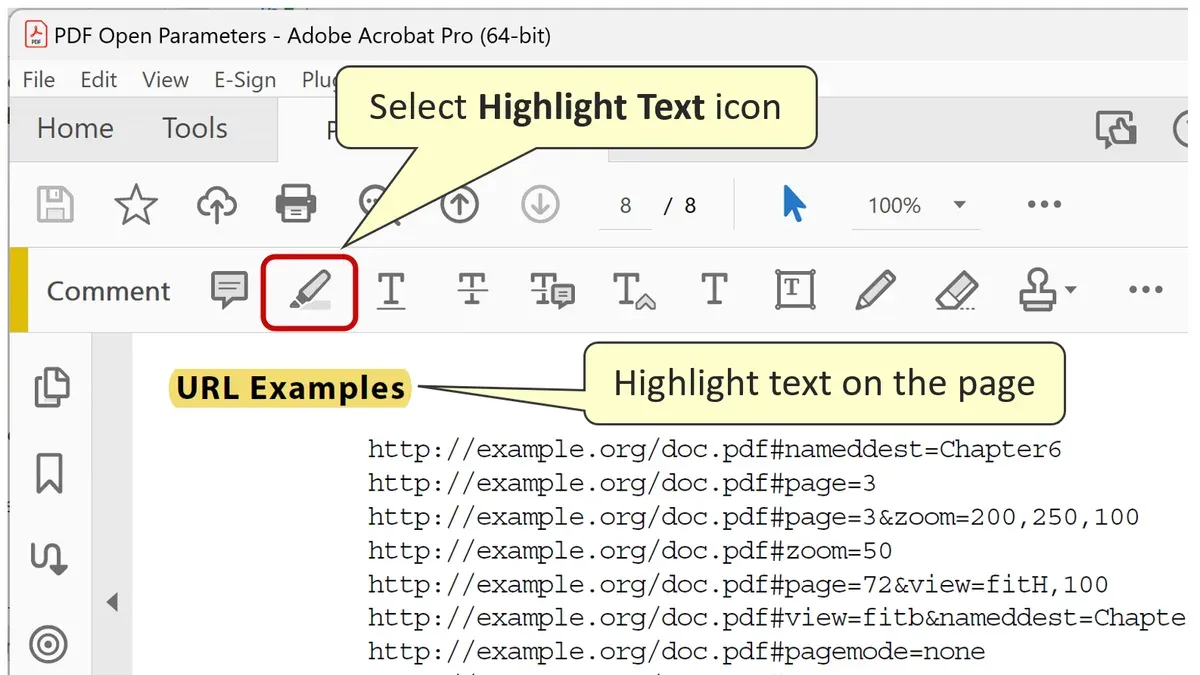Save the file with floppy icon
This screenshot has width=1200, height=675.
(x=55, y=205)
